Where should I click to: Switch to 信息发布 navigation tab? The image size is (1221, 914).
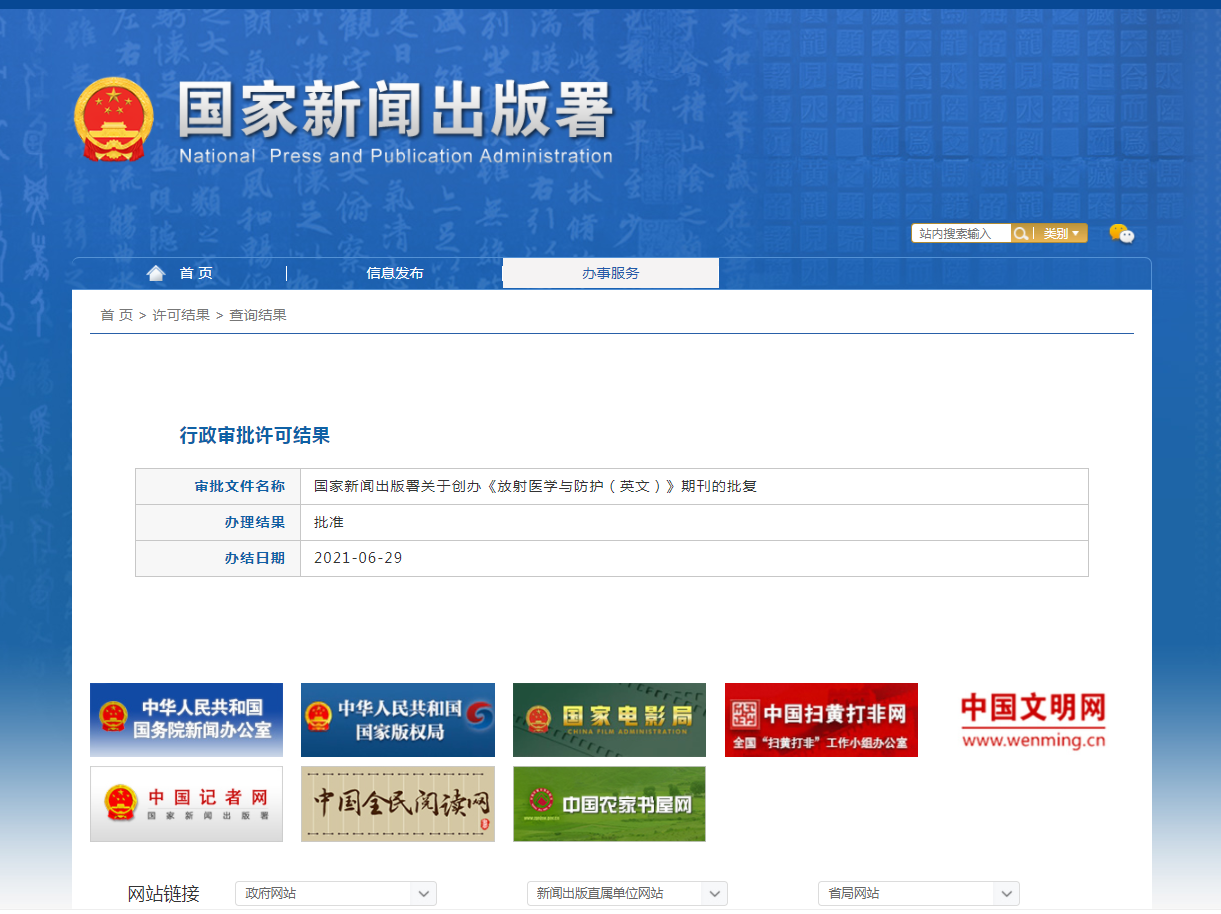click(394, 273)
